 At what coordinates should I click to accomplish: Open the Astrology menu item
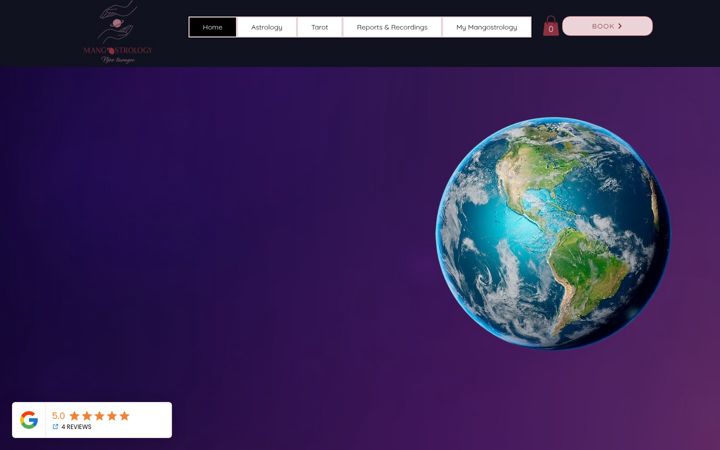point(267,27)
